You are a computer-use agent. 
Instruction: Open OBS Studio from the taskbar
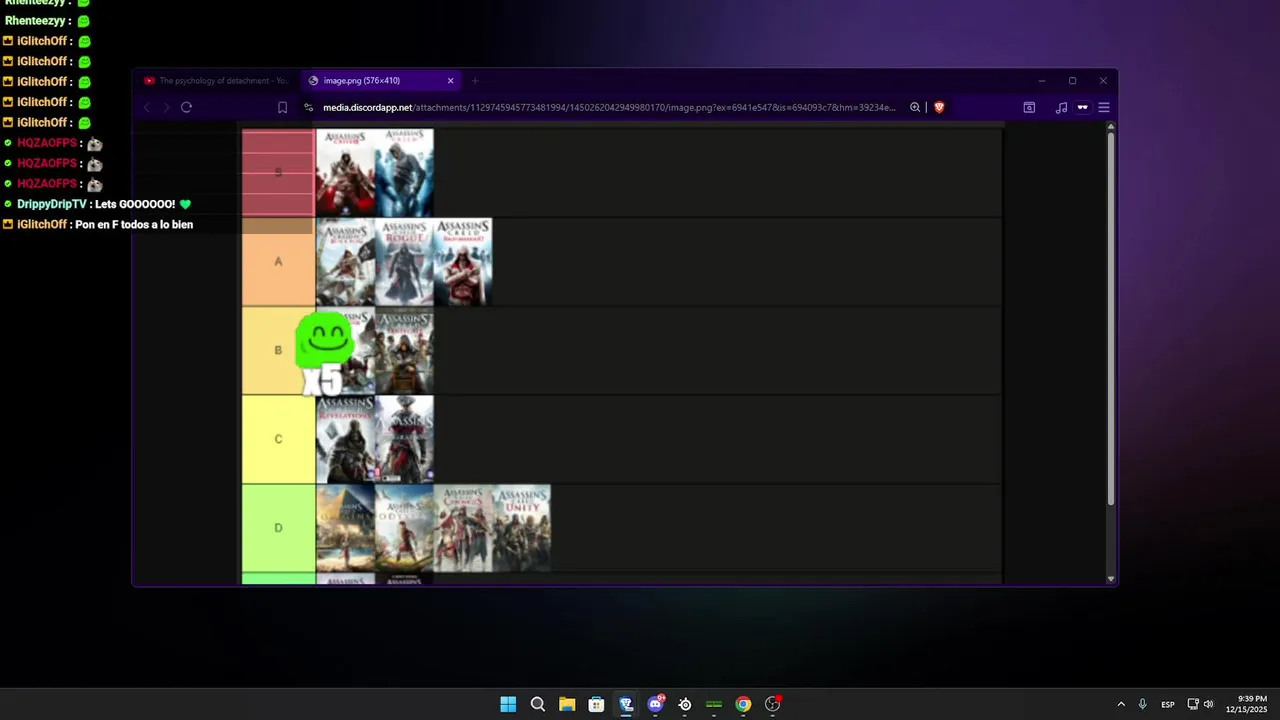pos(773,704)
